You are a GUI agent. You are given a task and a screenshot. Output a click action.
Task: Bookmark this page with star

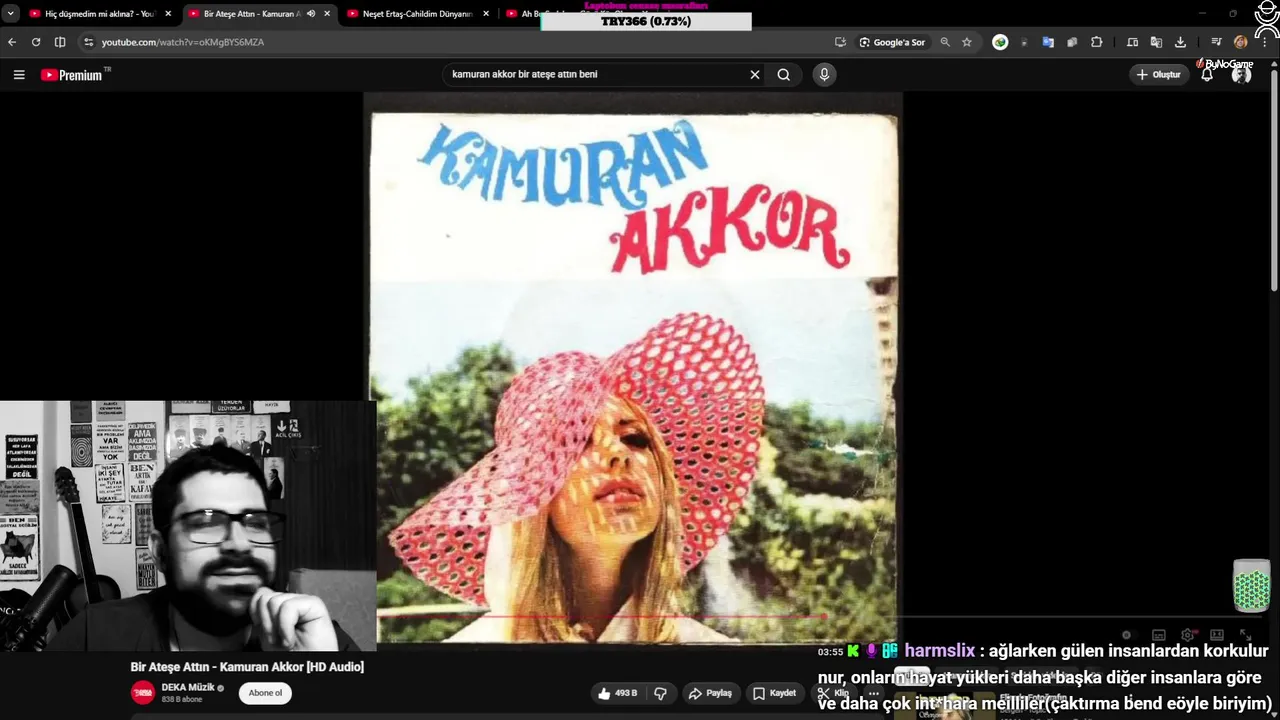click(x=967, y=42)
